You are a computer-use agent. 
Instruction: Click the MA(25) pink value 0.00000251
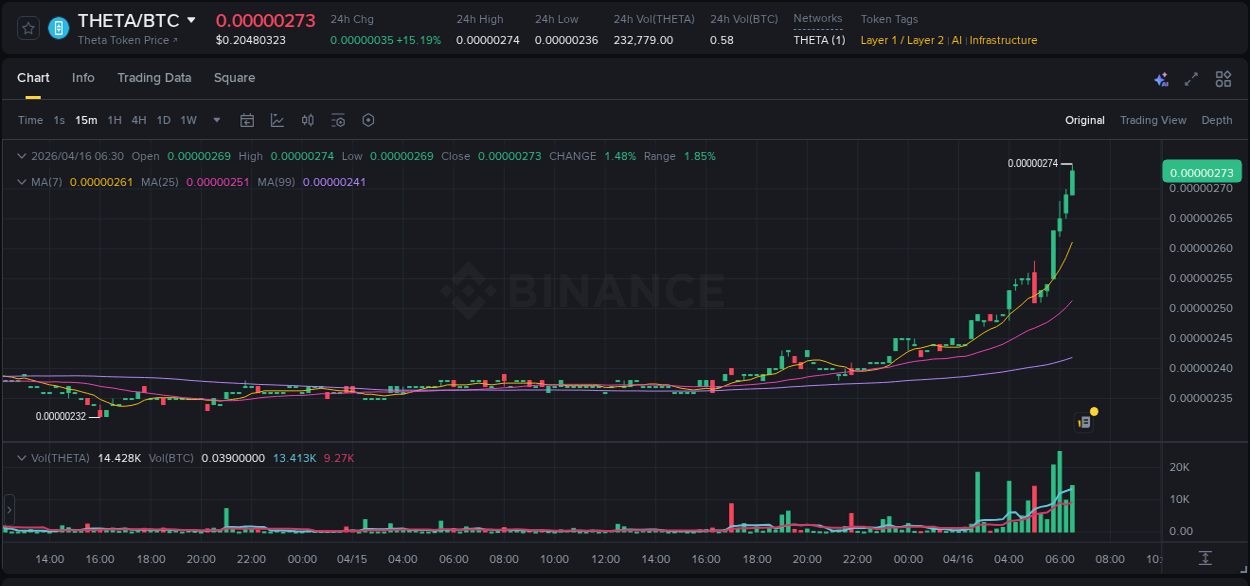[x=218, y=182]
